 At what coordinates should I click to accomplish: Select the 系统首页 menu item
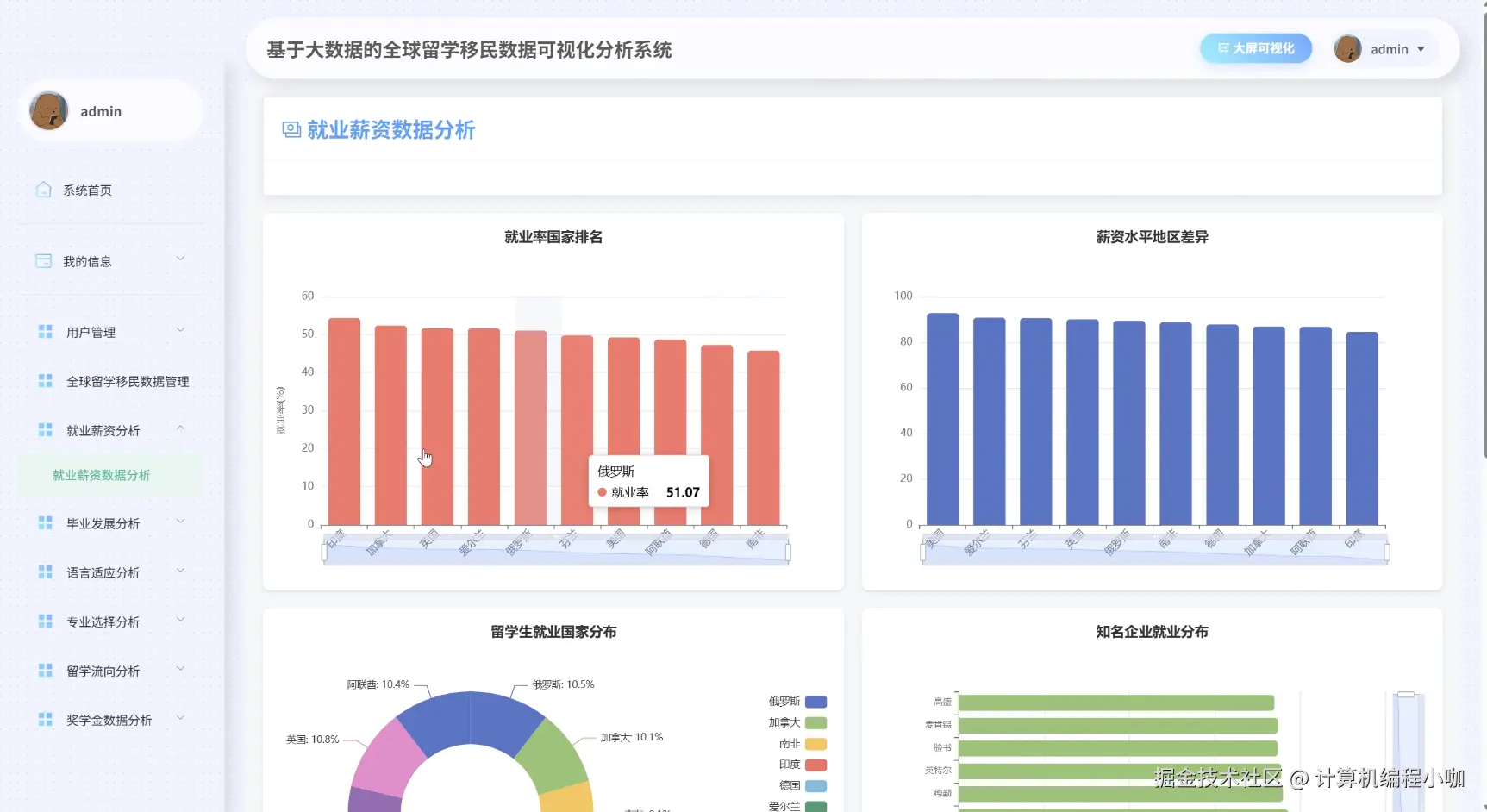pyautogui.click(x=86, y=189)
